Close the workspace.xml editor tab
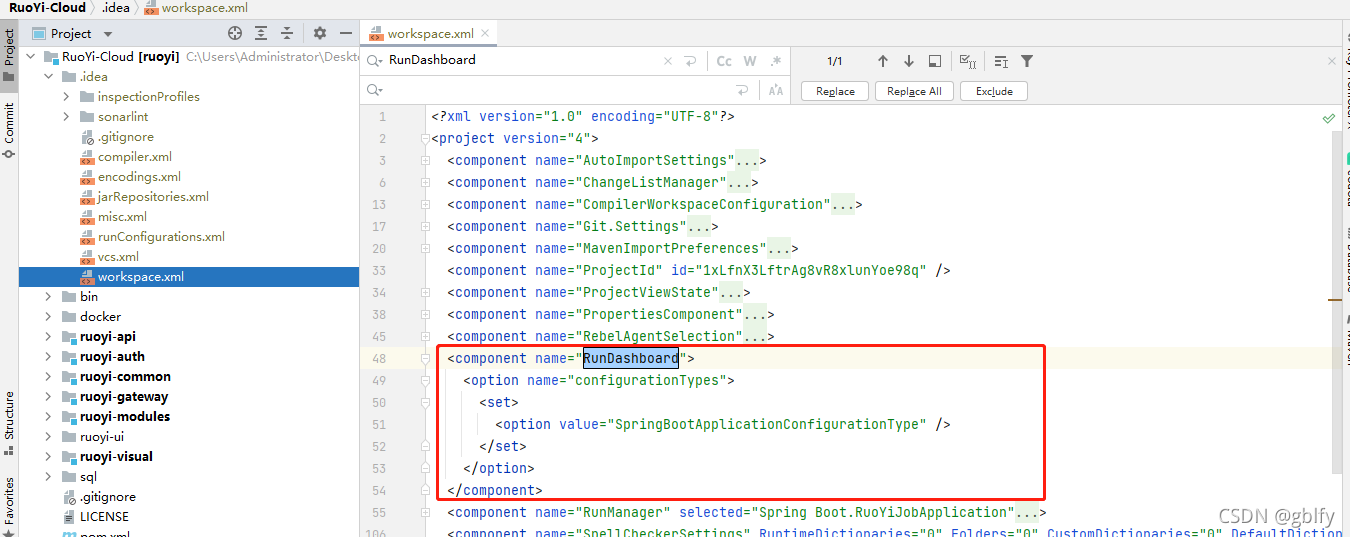 pos(485,33)
